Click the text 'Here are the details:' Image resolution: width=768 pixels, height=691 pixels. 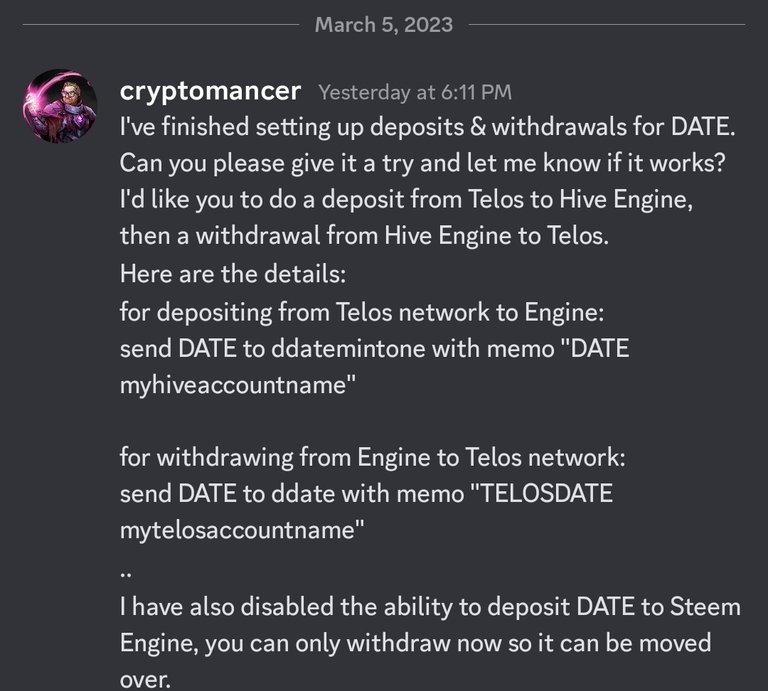[x=233, y=274]
